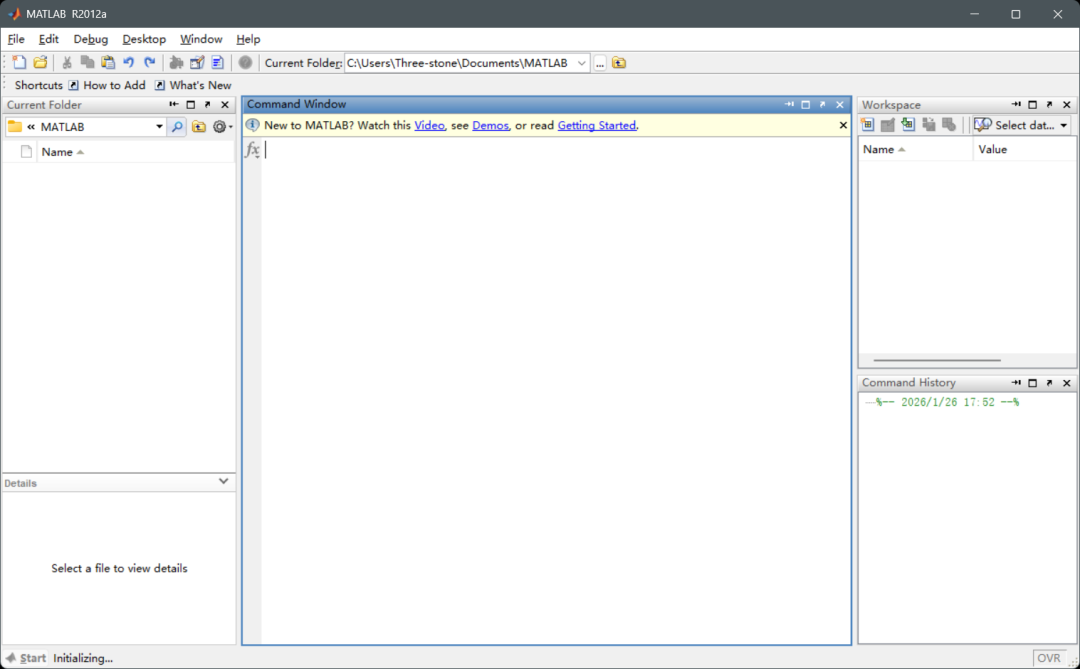The height and width of the screenshot is (669, 1080).
Task: Expand the MATLAB folder address dropdown arrow
Action: coord(159,127)
